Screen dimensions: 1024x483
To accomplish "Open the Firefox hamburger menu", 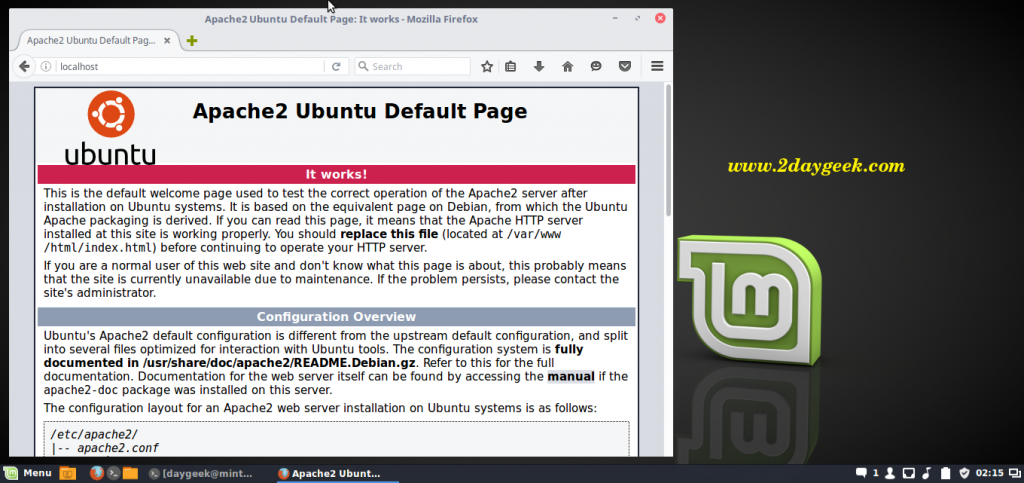I will pyautogui.click(x=657, y=66).
